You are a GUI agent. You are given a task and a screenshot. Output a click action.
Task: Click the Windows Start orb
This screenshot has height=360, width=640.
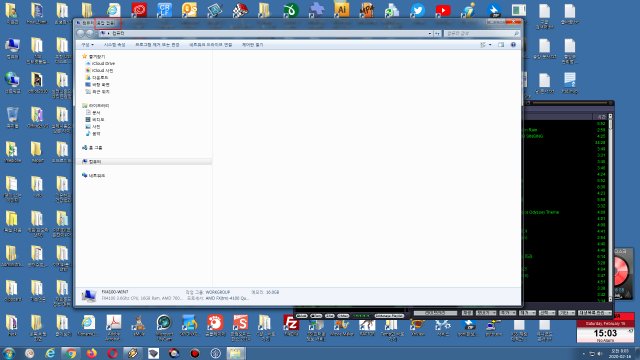pos(9,353)
